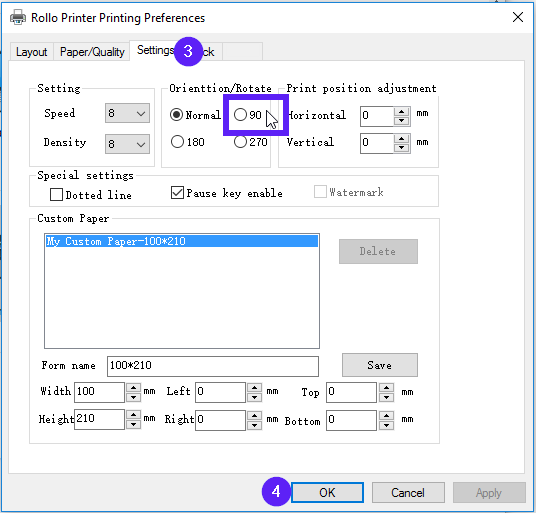
Task: Decrease Top margin with down arrow
Action: click(386, 397)
